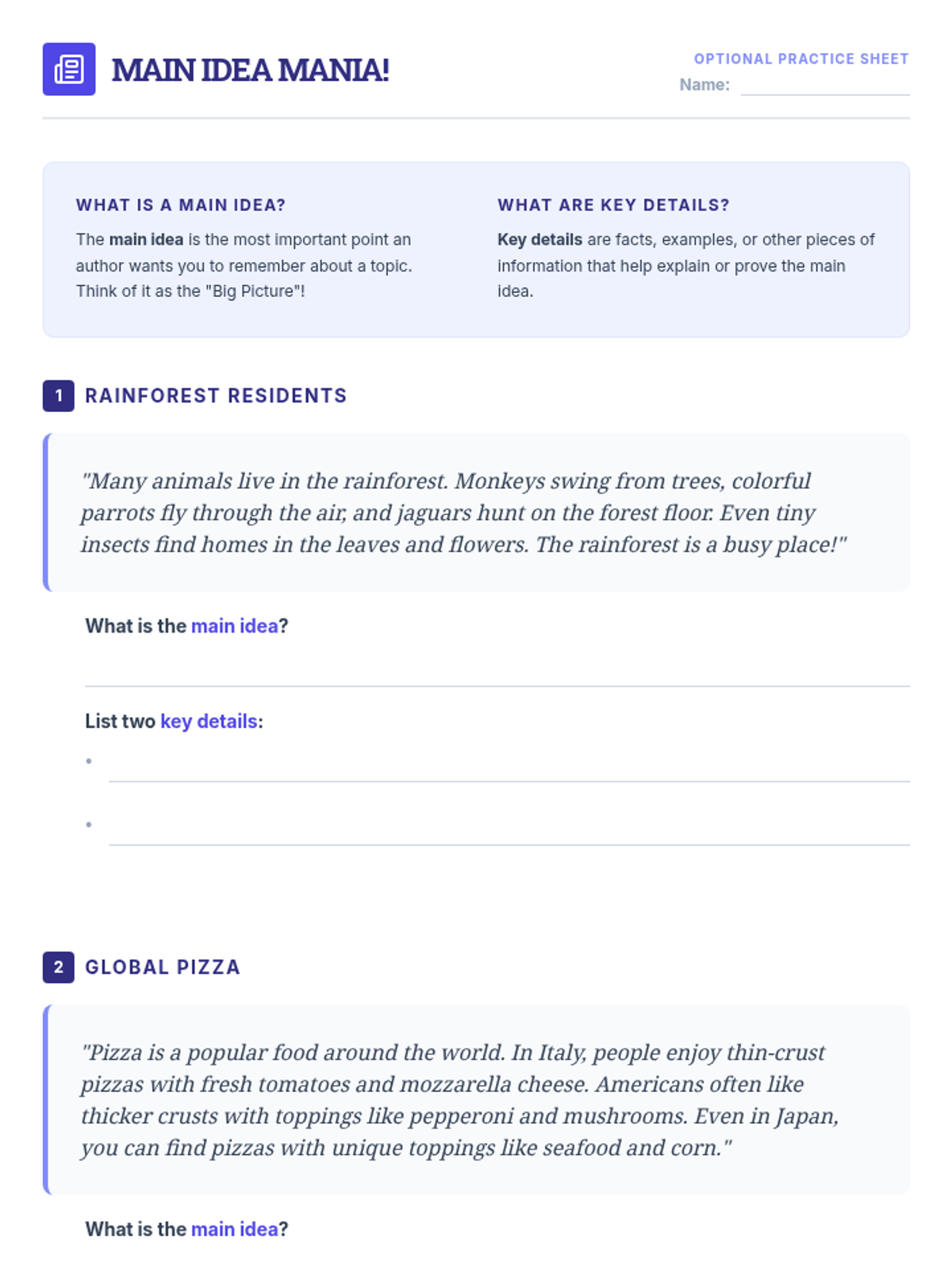Click the purple newspaper worksheet icon

pos(69,69)
